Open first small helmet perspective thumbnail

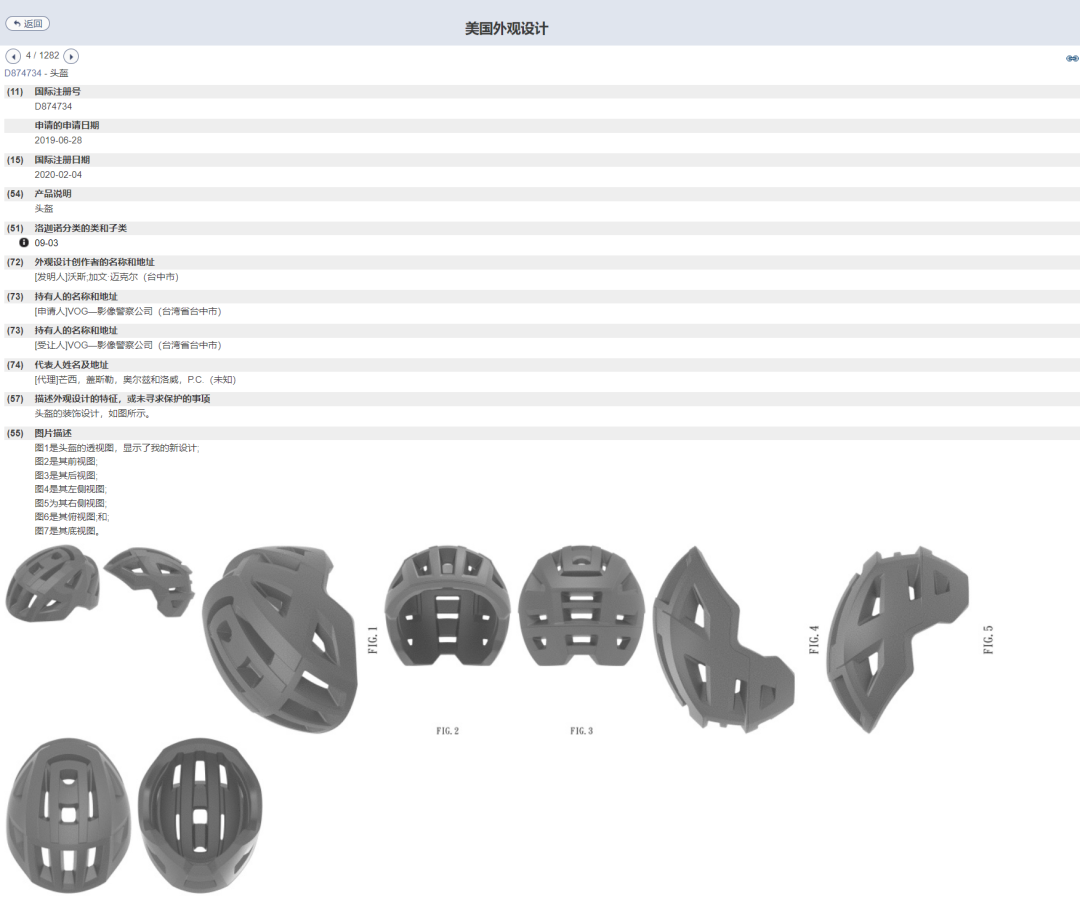tap(52, 583)
